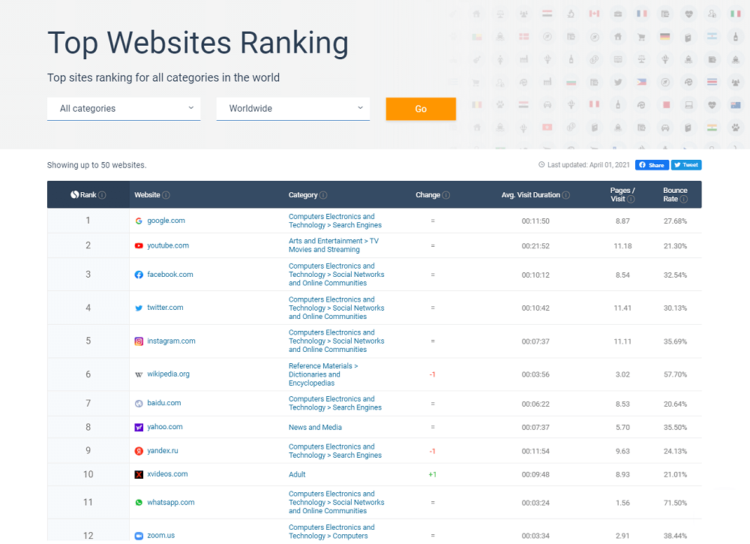Open google.com's Search Engines category link

click(x=335, y=221)
